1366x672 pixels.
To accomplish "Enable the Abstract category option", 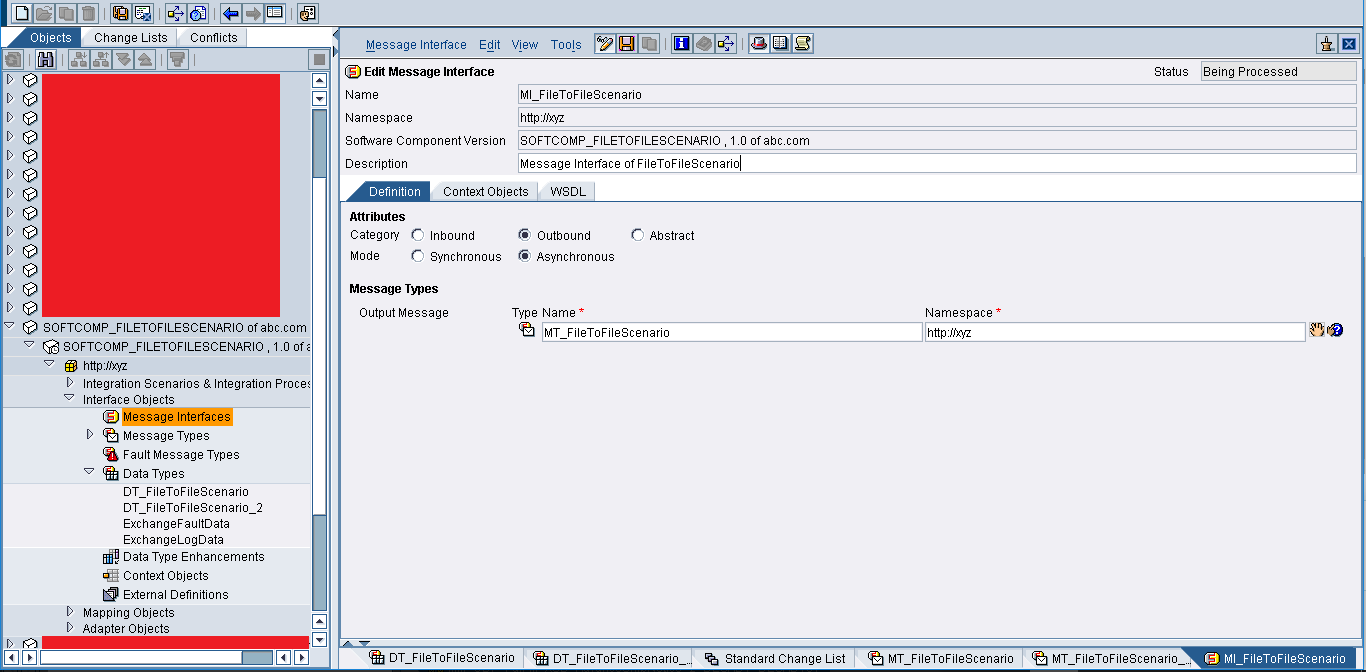I will click(x=637, y=235).
